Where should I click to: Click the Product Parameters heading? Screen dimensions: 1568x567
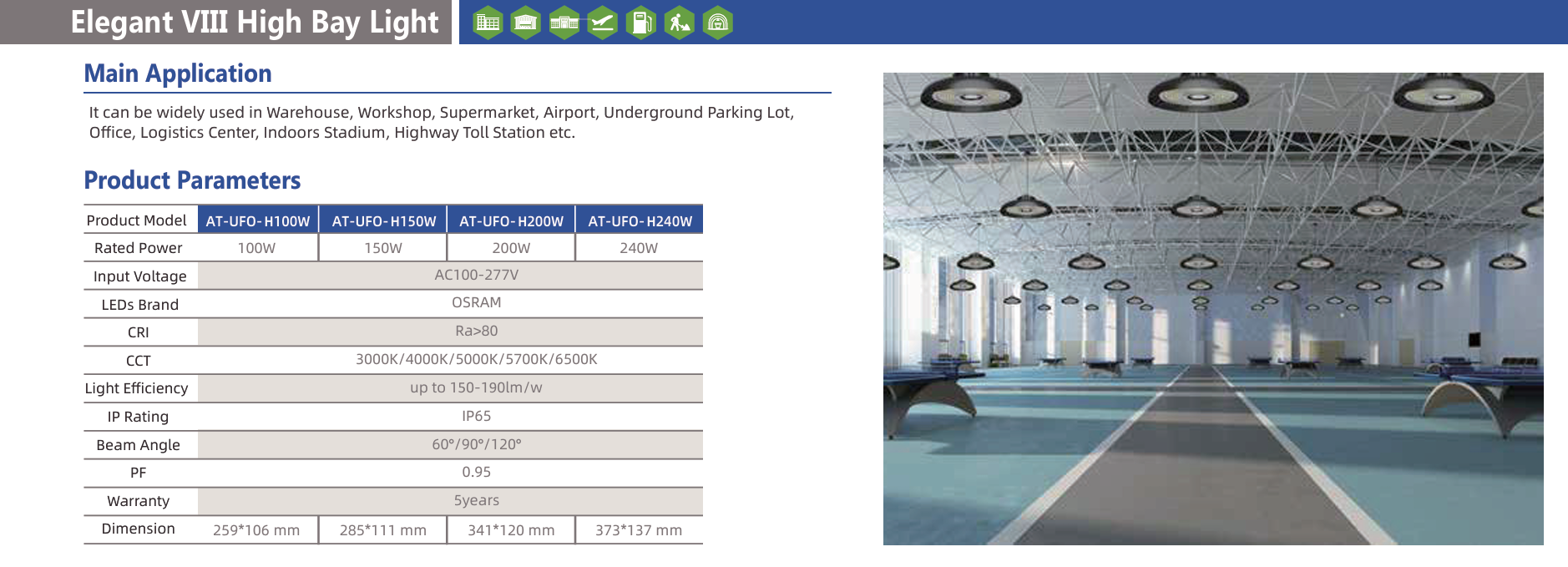tap(192, 180)
